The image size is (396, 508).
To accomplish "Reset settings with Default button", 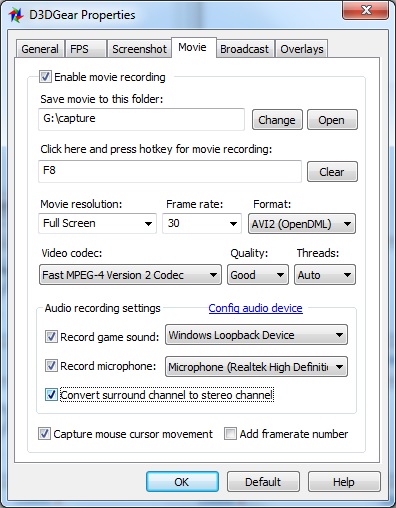I will pyautogui.click(x=263, y=482).
